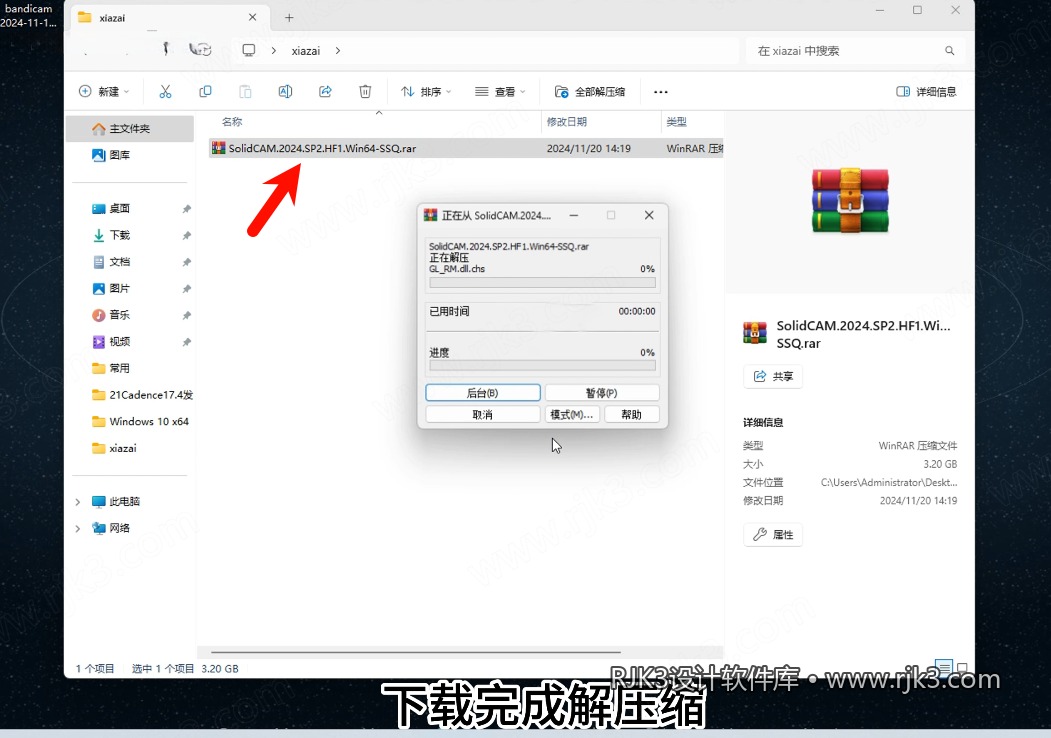Viewport: 1051px width, 738px height.
Task: Expand the 网络 tree node
Action: (78, 528)
